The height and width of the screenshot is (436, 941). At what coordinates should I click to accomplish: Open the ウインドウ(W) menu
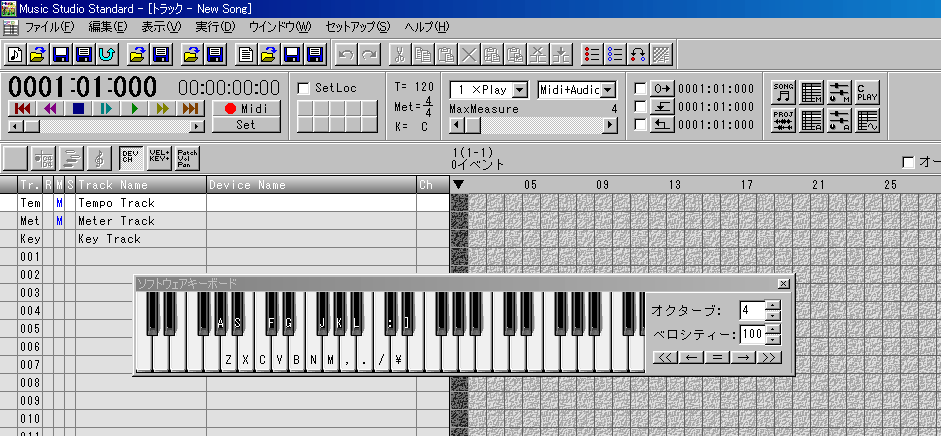280,27
